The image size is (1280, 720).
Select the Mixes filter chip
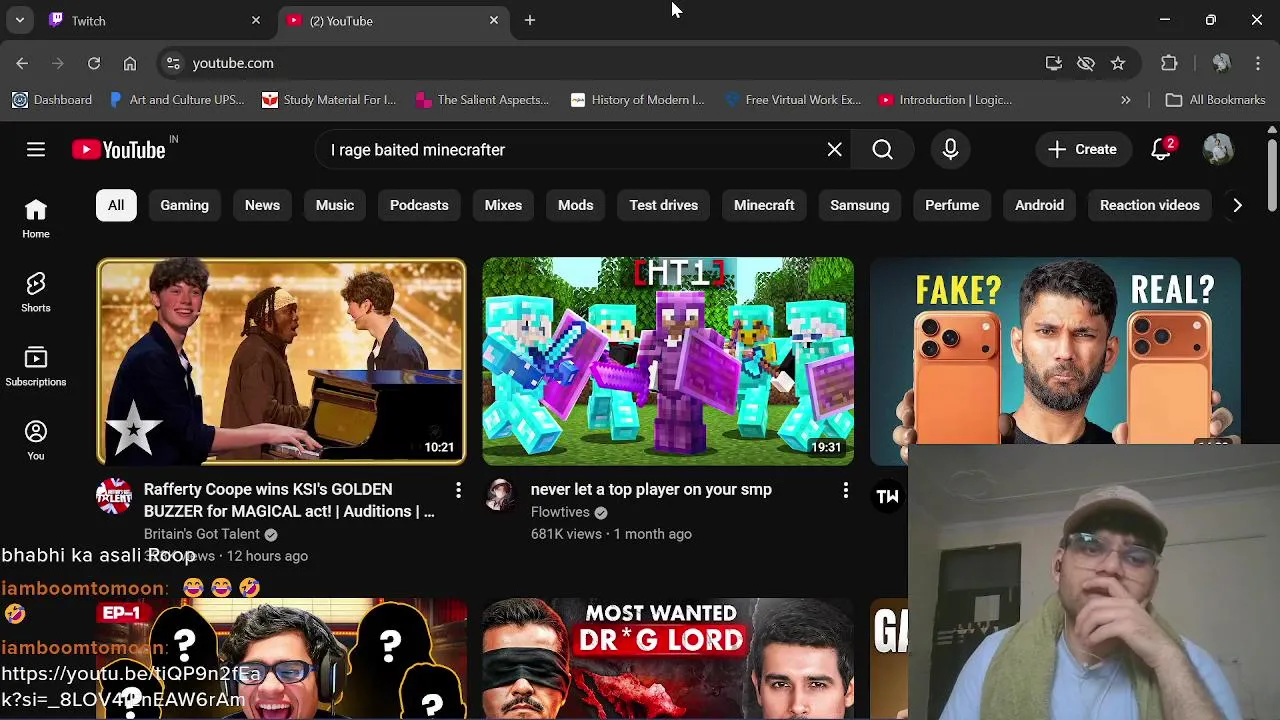point(503,205)
